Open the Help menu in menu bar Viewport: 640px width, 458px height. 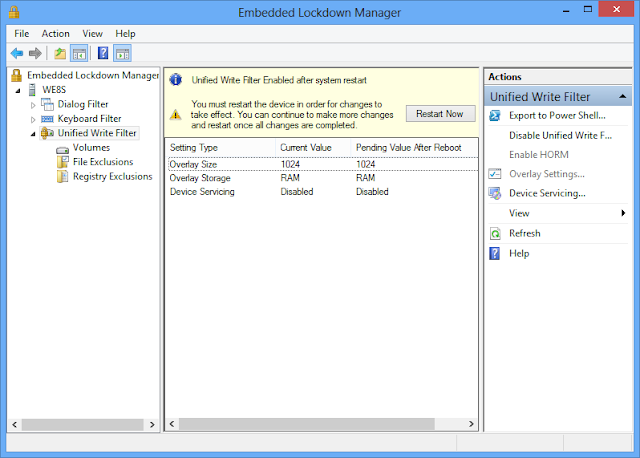[125, 33]
